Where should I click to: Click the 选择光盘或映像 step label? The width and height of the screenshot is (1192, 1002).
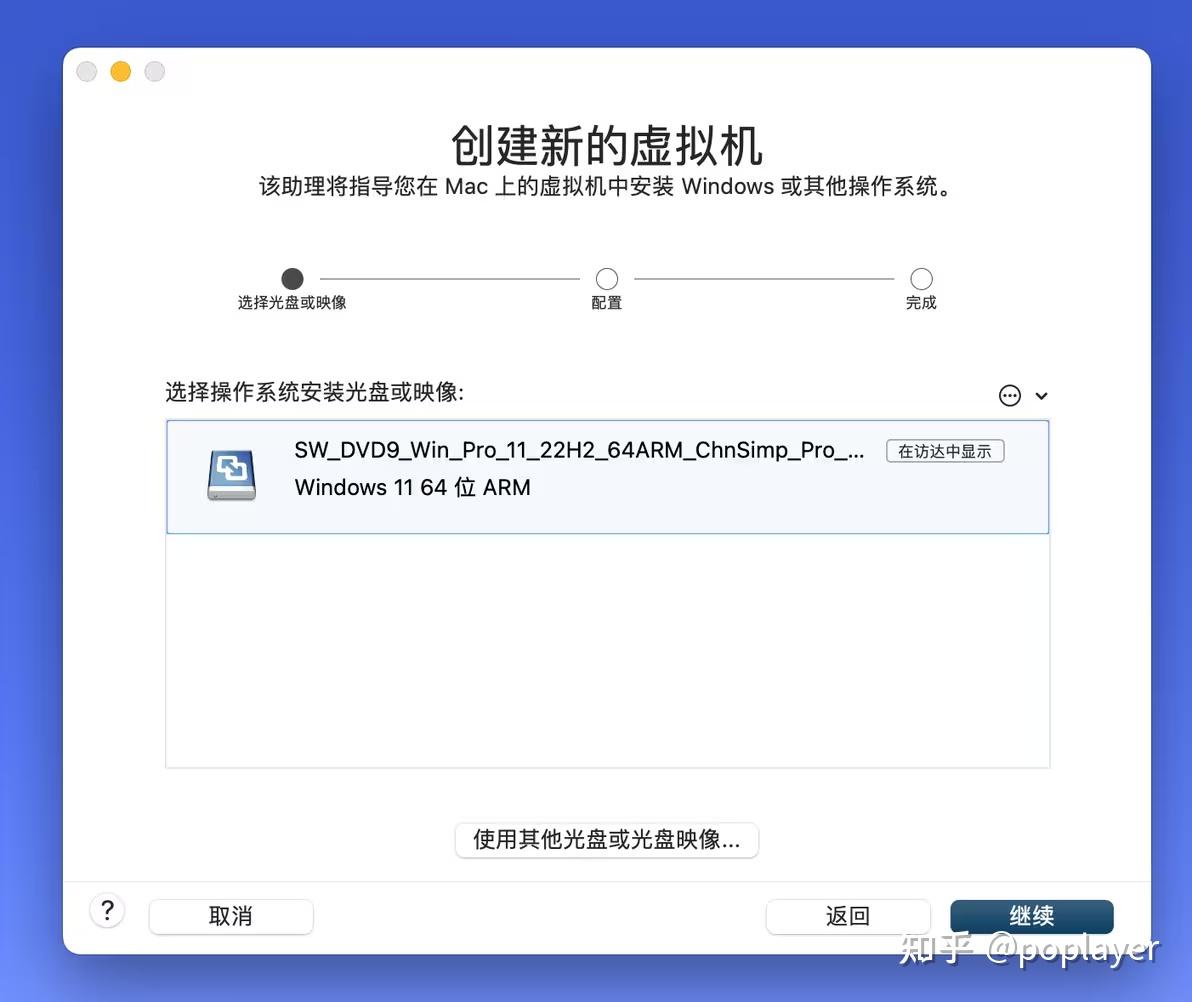[x=292, y=303]
